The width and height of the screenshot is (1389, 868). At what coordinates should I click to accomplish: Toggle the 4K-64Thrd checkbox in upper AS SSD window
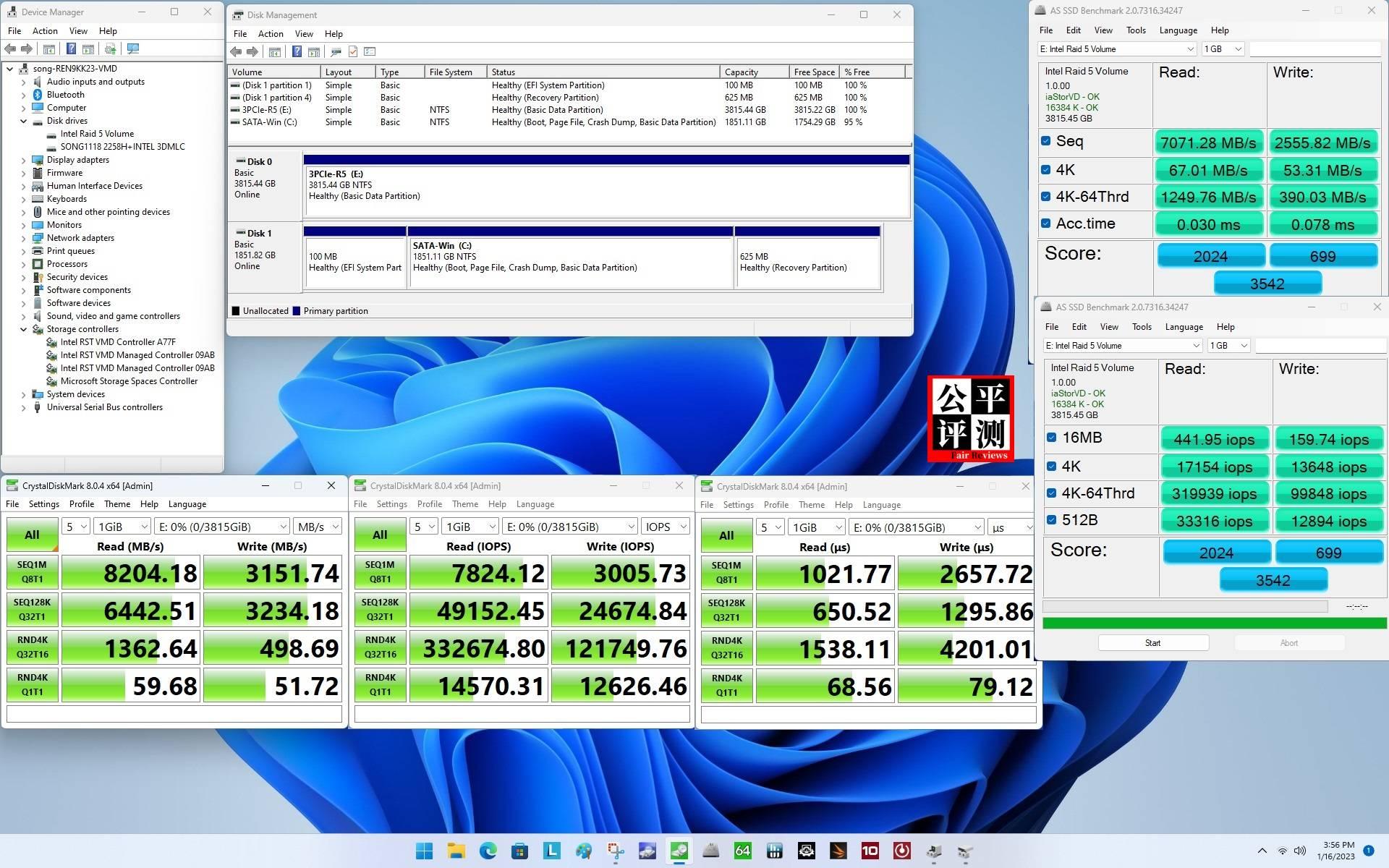[1045, 196]
